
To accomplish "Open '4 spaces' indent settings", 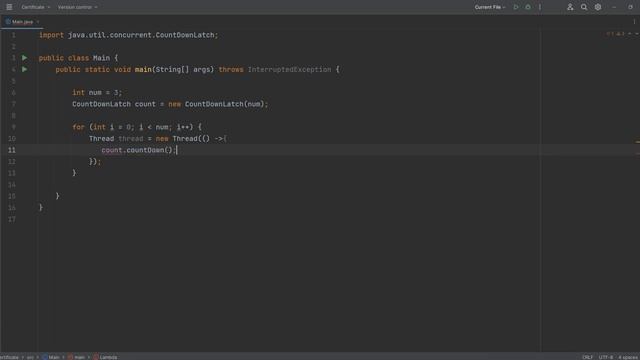I will (628, 357).
